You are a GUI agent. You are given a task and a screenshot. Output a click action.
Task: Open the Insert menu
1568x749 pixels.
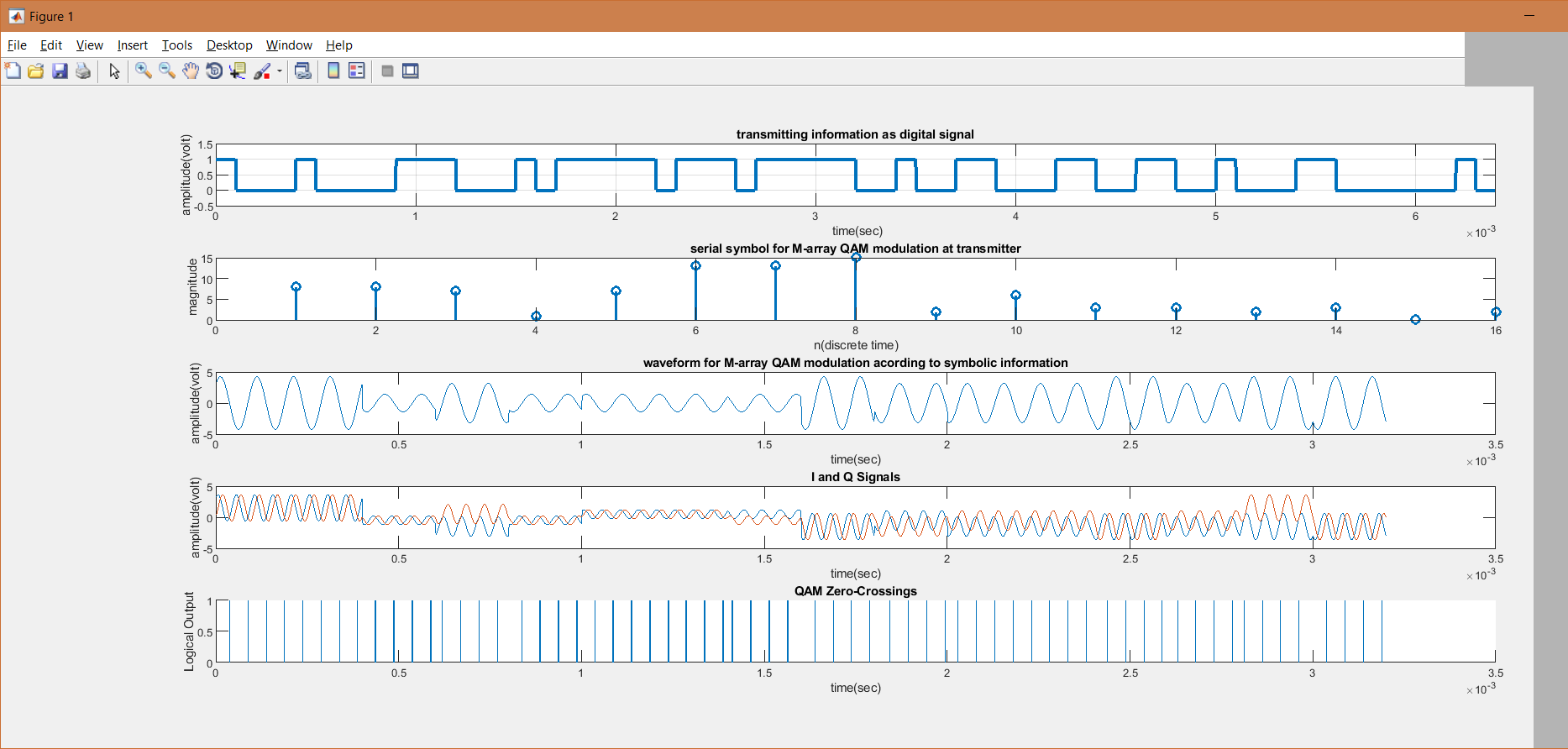pyautogui.click(x=133, y=45)
